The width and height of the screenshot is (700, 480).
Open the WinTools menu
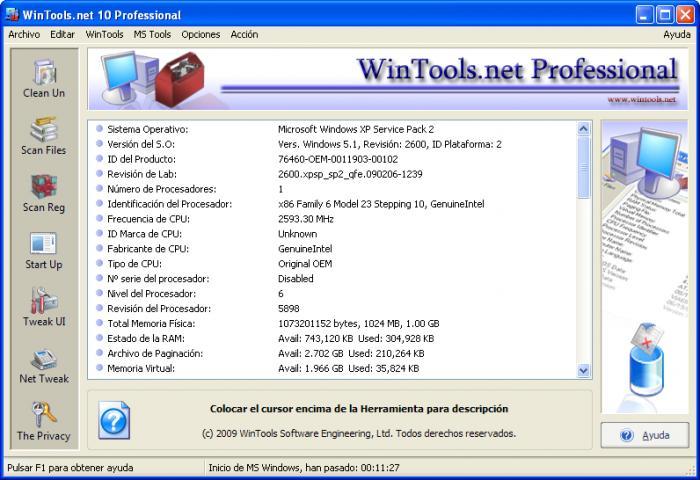pyautogui.click(x=104, y=34)
